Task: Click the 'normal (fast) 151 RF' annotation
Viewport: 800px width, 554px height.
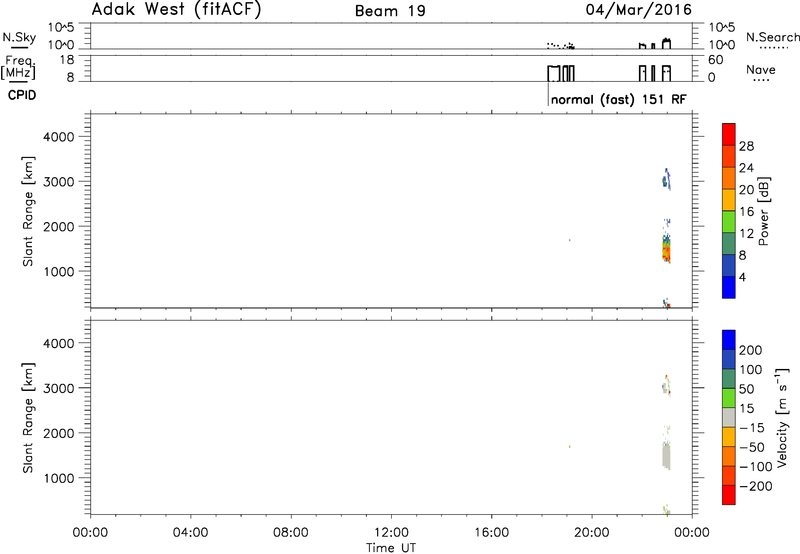Action: coord(618,99)
